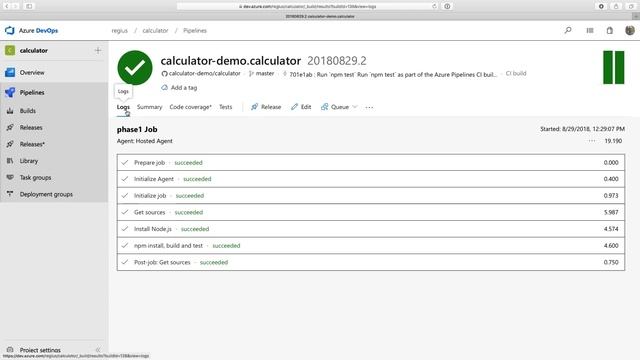The height and width of the screenshot is (360, 640).
Task: Open the Prepare job log row
Action: point(371,162)
